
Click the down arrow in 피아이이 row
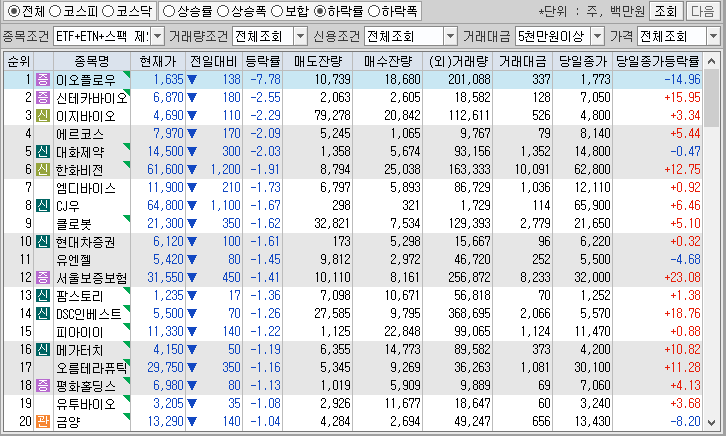(x=192, y=331)
